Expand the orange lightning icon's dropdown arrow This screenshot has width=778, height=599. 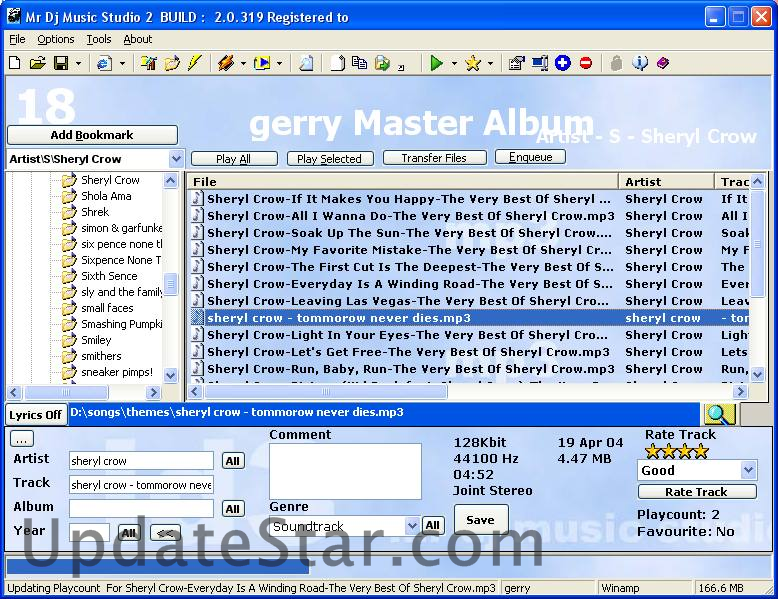[x=243, y=64]
